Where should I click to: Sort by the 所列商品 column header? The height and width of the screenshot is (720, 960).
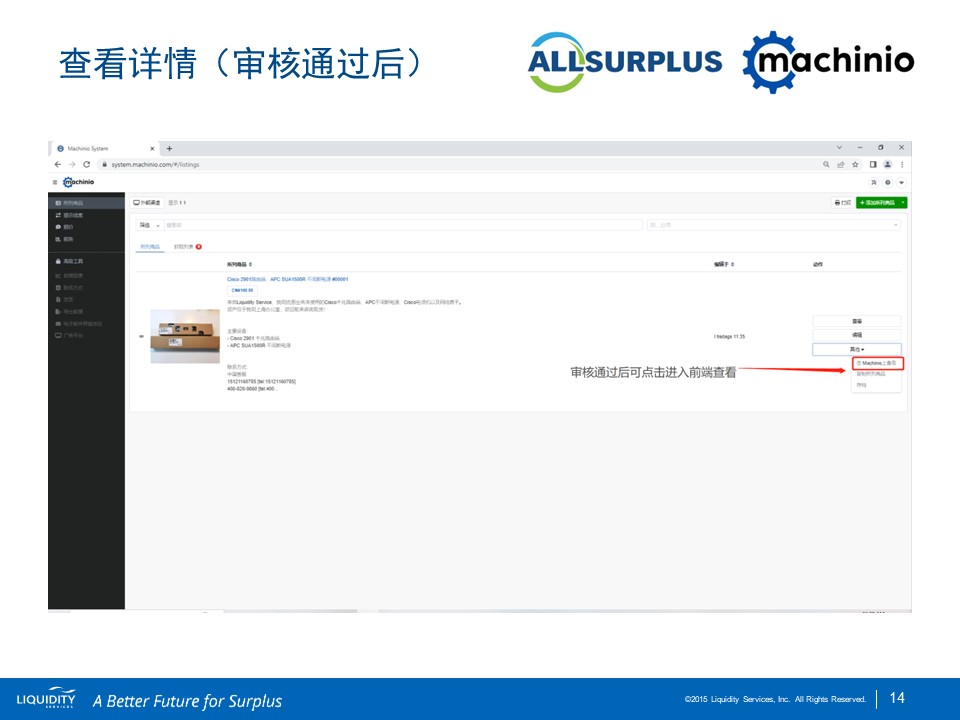(239, 264)
